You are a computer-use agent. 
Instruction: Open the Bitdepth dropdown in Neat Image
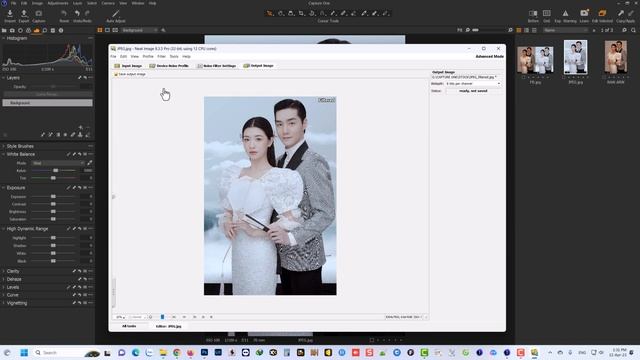473,84
